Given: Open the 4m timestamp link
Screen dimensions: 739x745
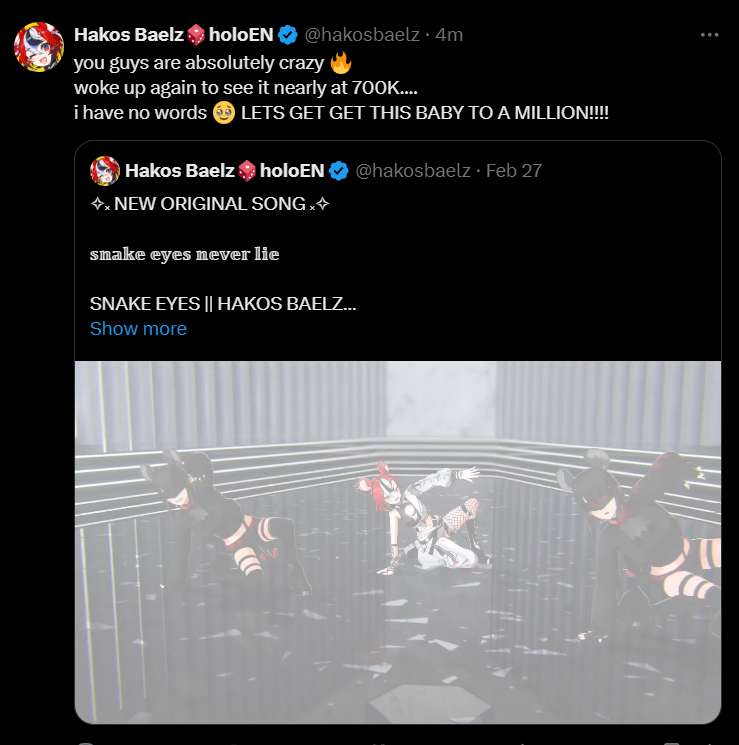Looking at the screenshot, I should [449, 35].
